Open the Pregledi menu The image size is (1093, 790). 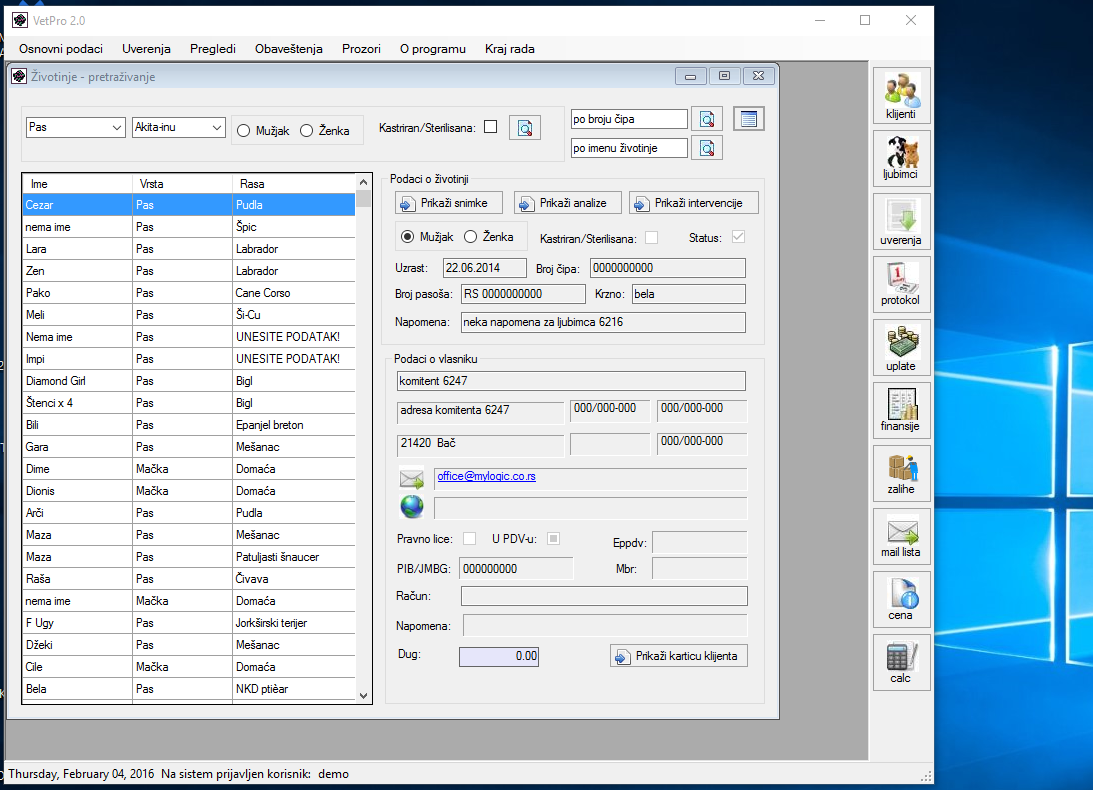(x=213, y=48)
